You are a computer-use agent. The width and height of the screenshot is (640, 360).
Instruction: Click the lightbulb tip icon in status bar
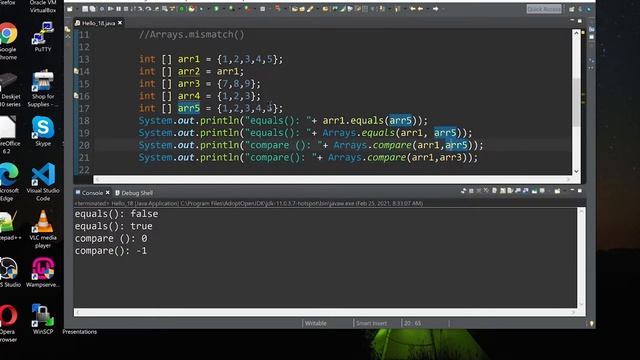[591, 323]
